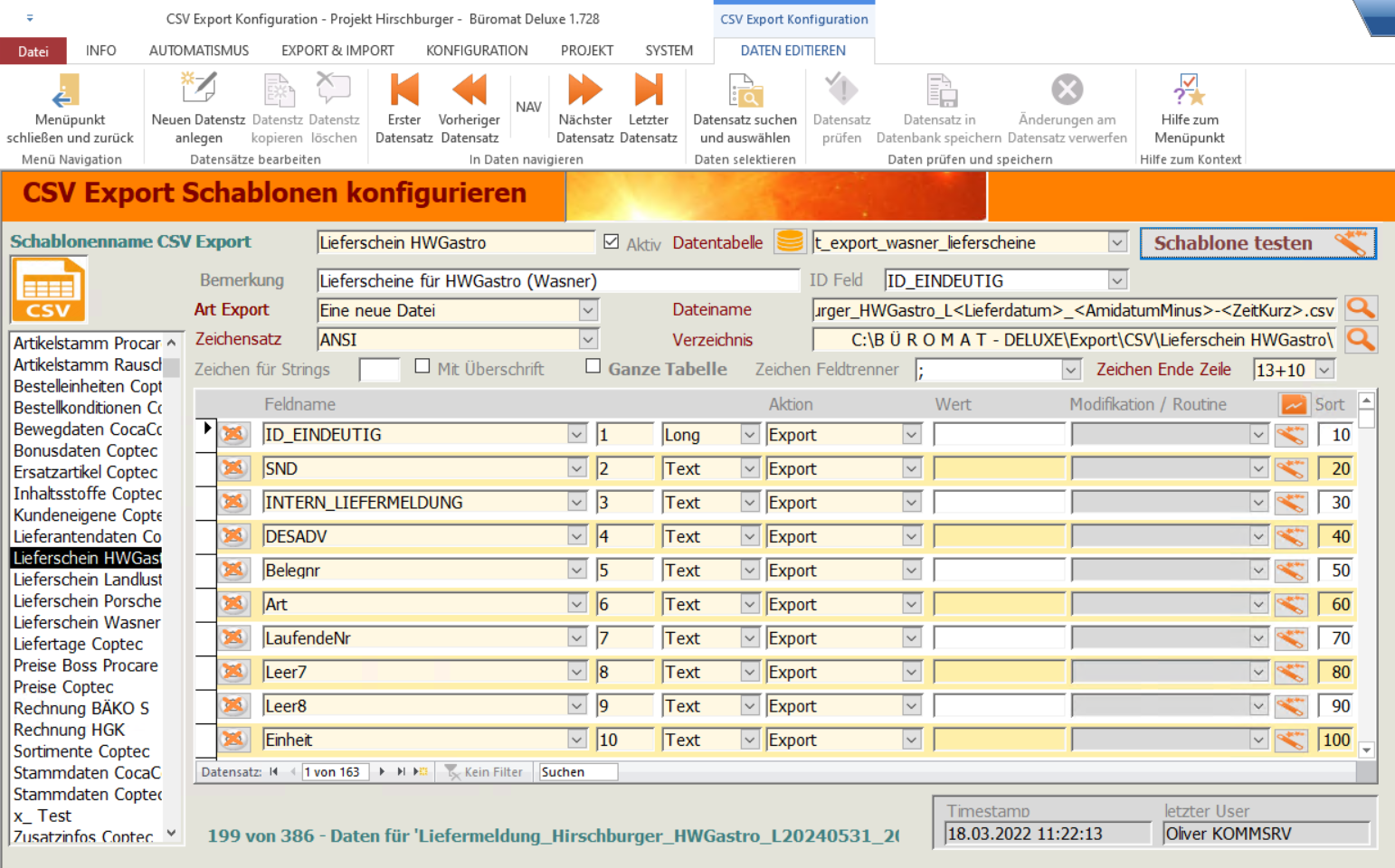
Task: Enable the Mit Überschrift checkbox
Action: click(422, 367)
